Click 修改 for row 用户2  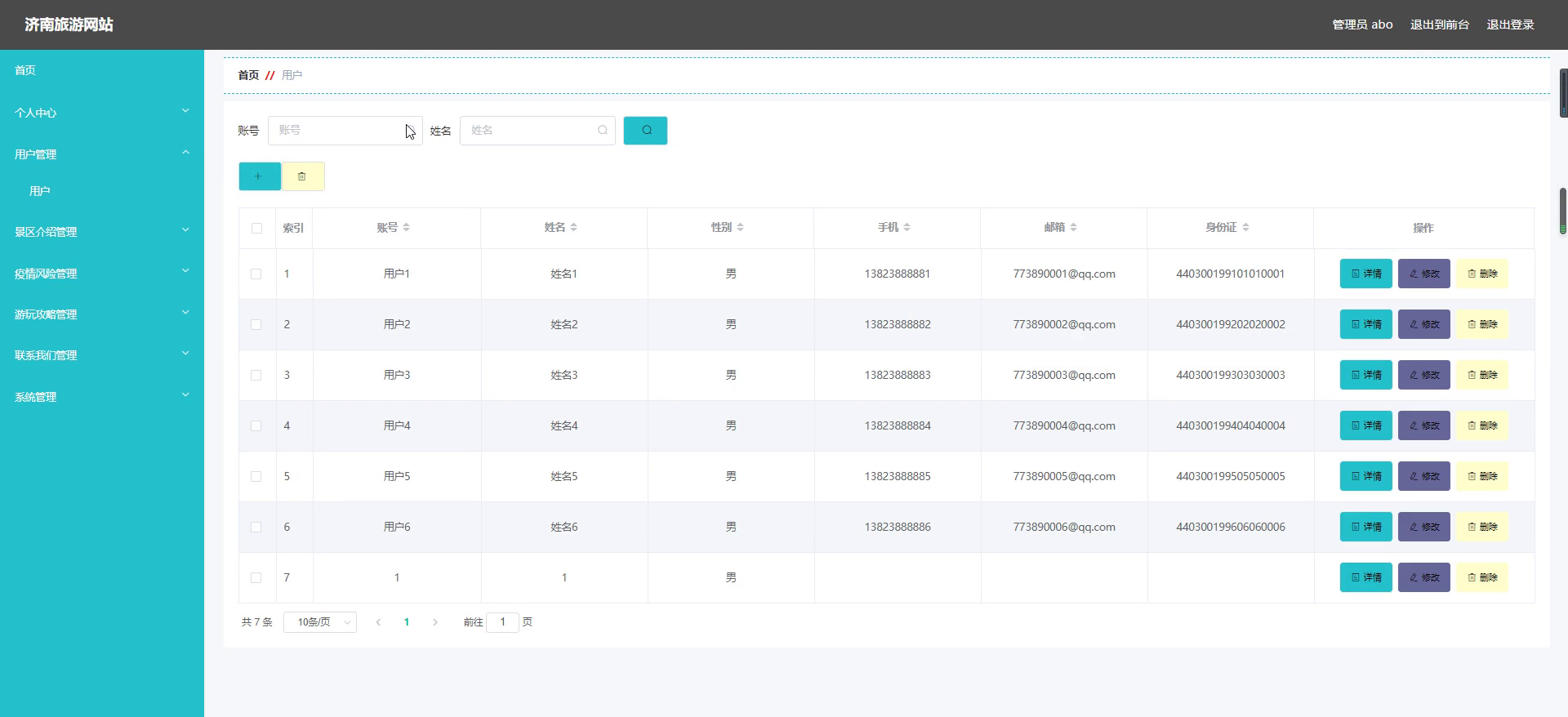point(1424,324)
